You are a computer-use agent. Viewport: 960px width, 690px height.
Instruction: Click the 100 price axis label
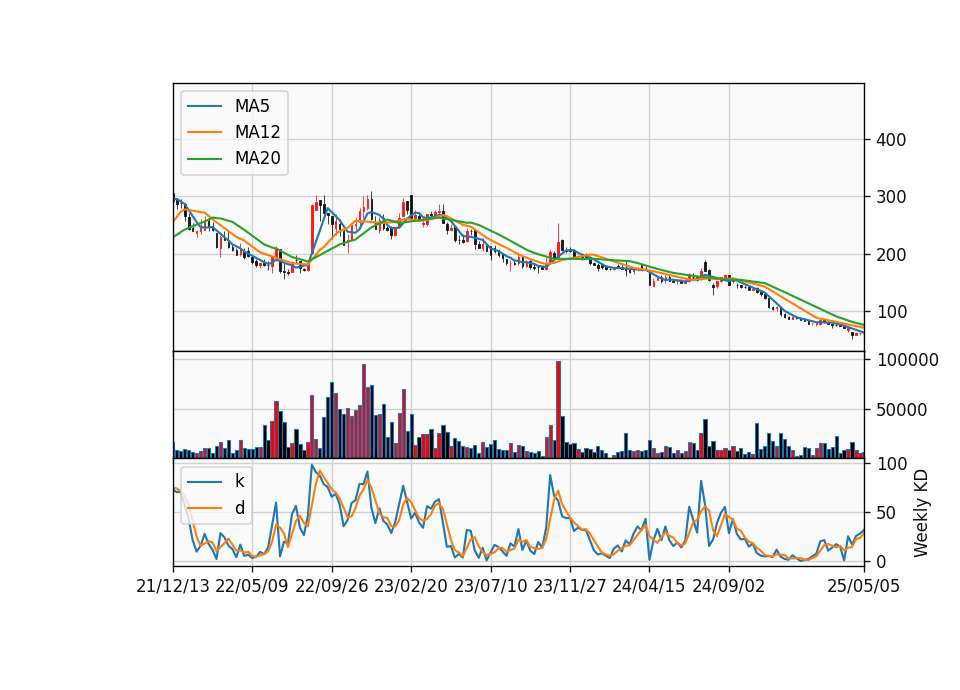(x=891, y=312)
